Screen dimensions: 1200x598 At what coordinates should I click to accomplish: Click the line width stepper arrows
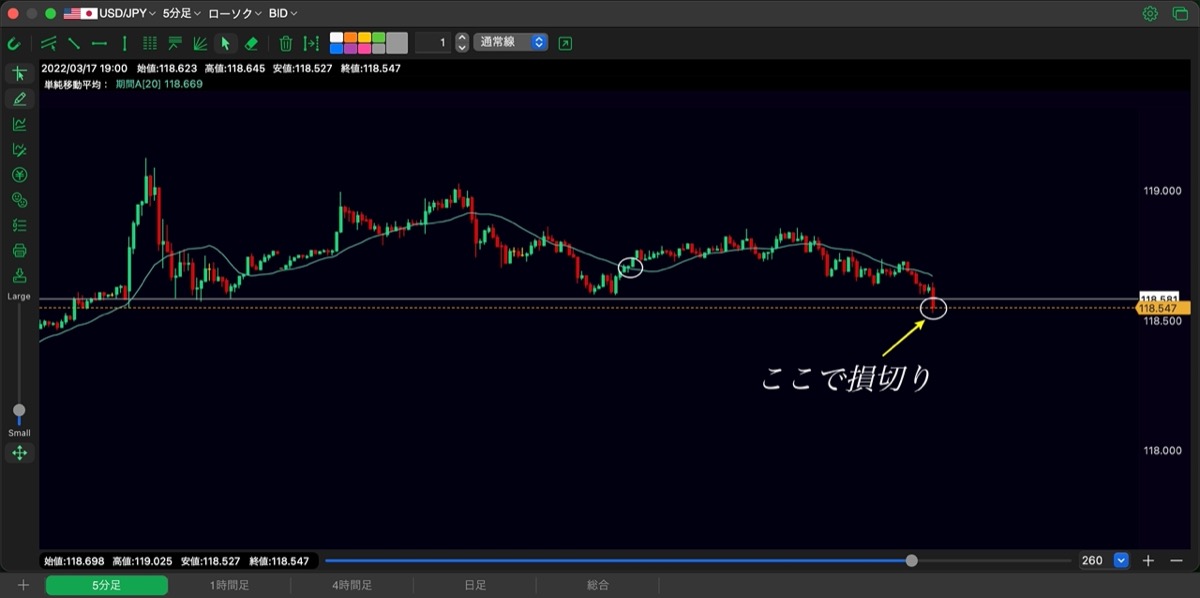(461, 43)
